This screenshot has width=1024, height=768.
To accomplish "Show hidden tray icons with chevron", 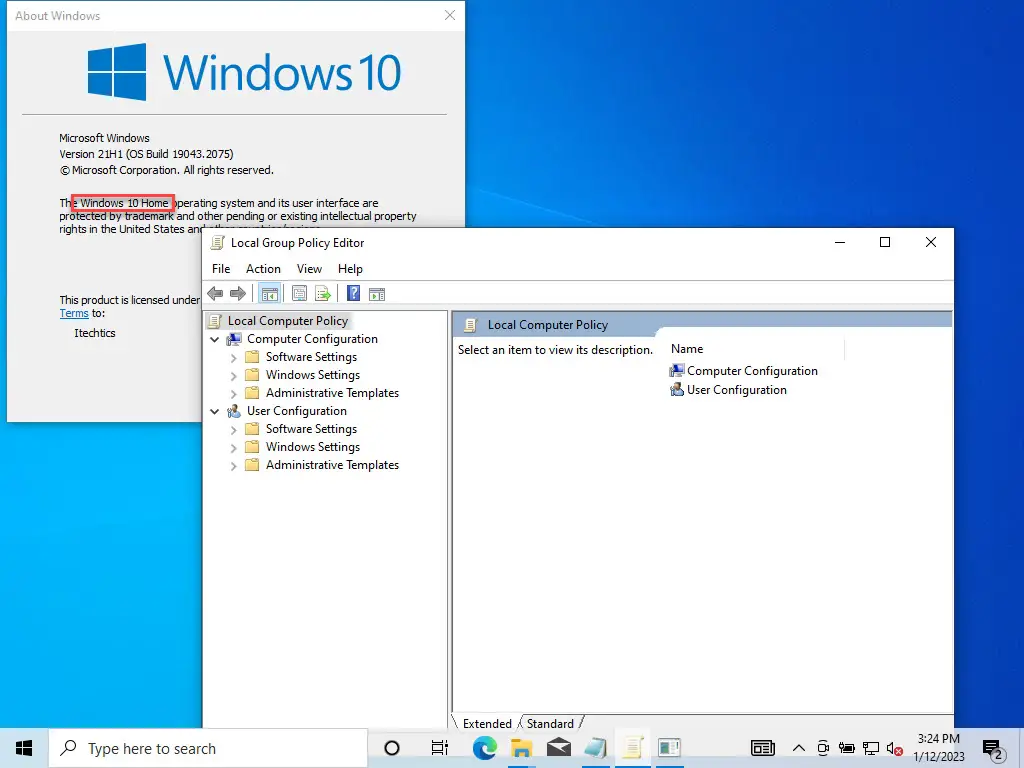I will tap(799, 748).
